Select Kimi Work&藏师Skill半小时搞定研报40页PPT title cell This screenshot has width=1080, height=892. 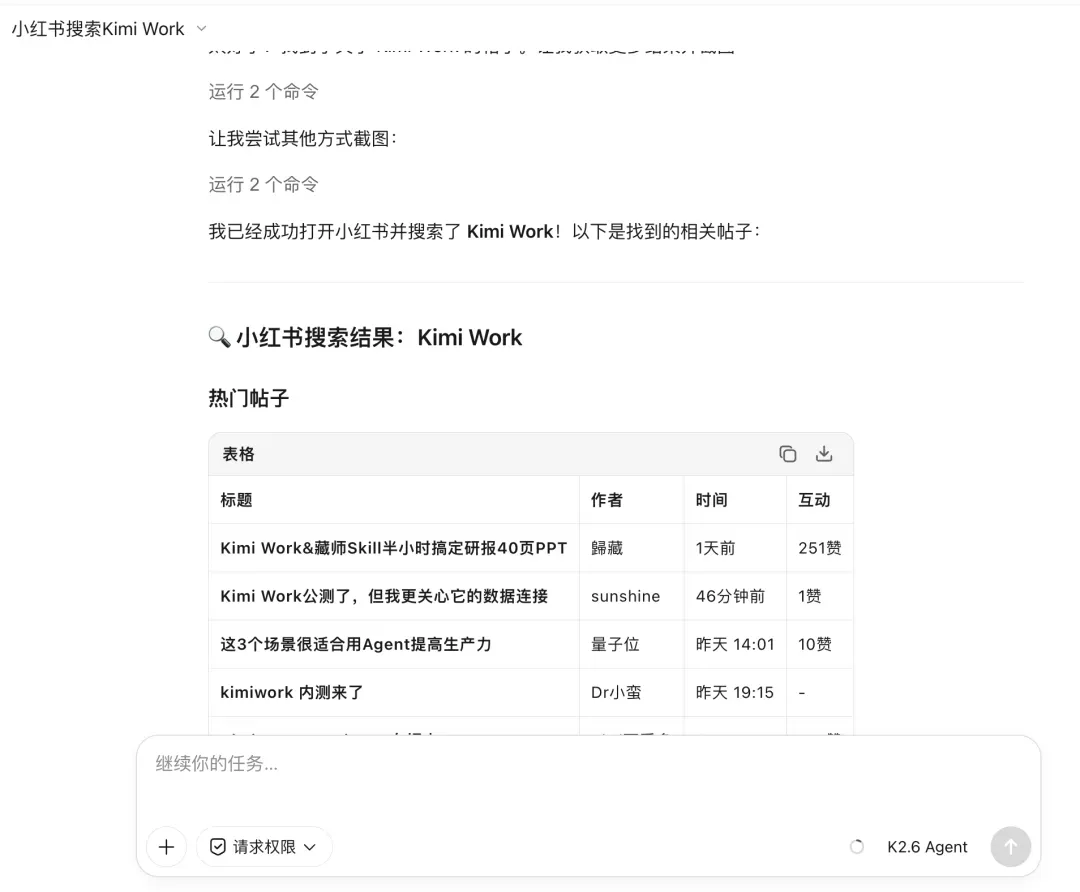pyautogui.click(x=393, y=548)
